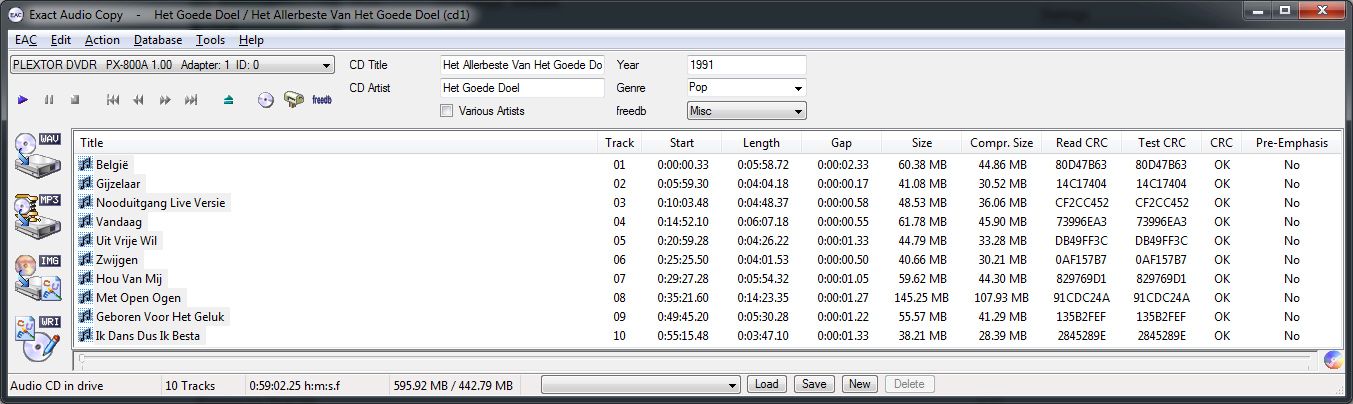Image resolution: width=1353 pixels, height=404 pixels.
Task: Extract tracks uncompressed via WAV icon
Action: 38,156
